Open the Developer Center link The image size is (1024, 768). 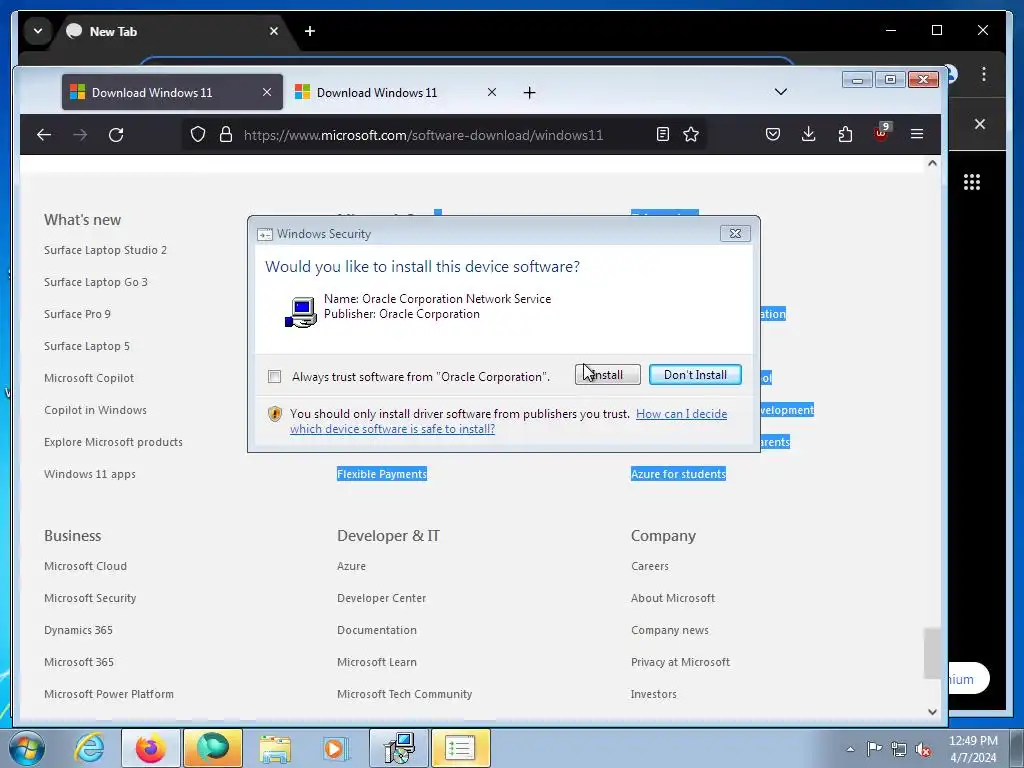tap(381, 598)
